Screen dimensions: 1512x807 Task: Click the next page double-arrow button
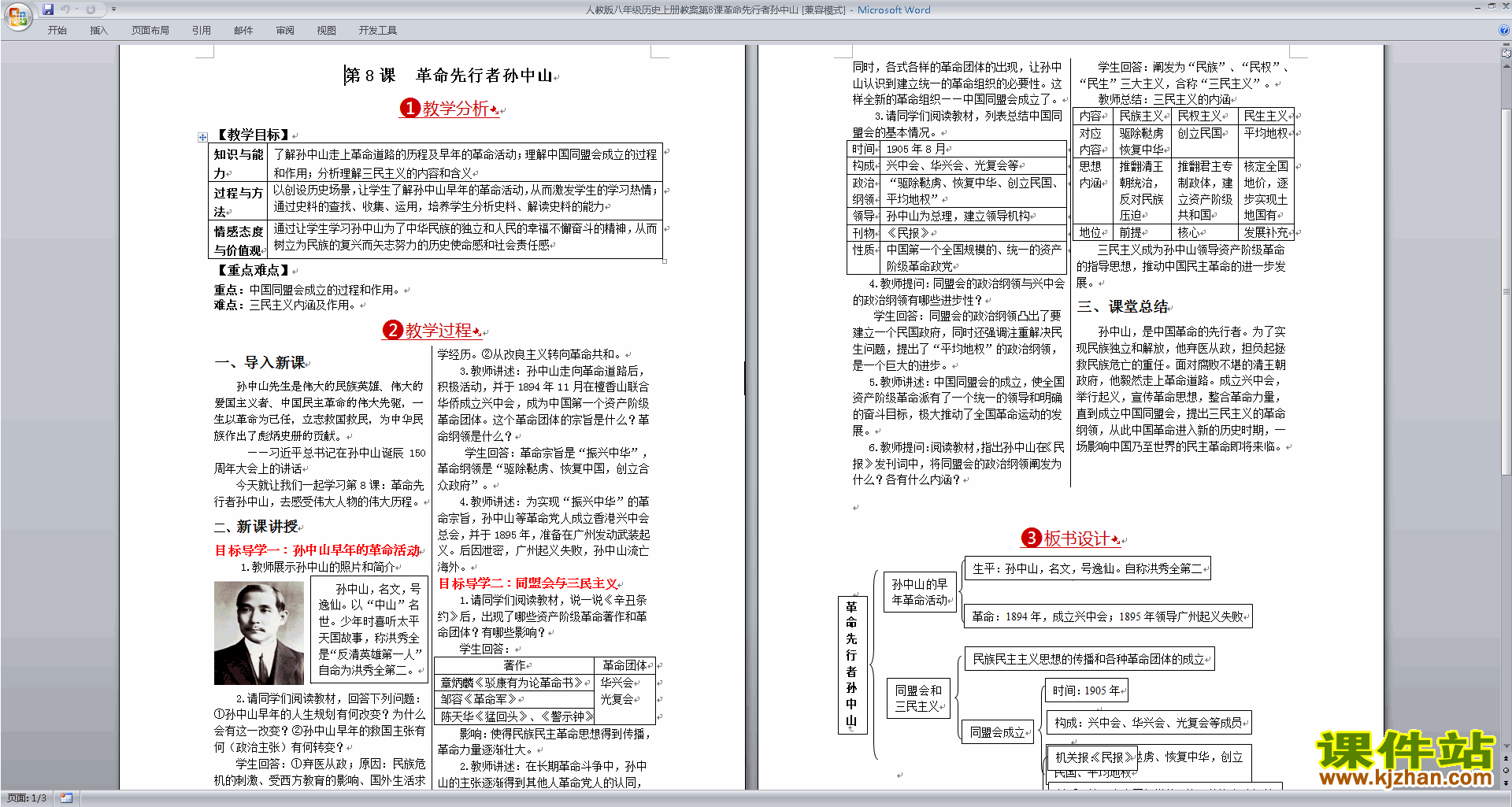(1506, 783)
